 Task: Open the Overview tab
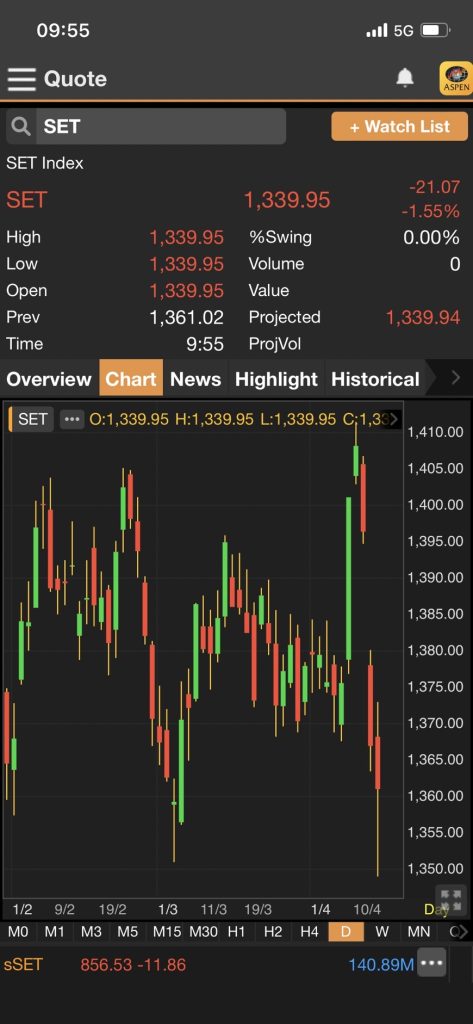tap(49, 379)
